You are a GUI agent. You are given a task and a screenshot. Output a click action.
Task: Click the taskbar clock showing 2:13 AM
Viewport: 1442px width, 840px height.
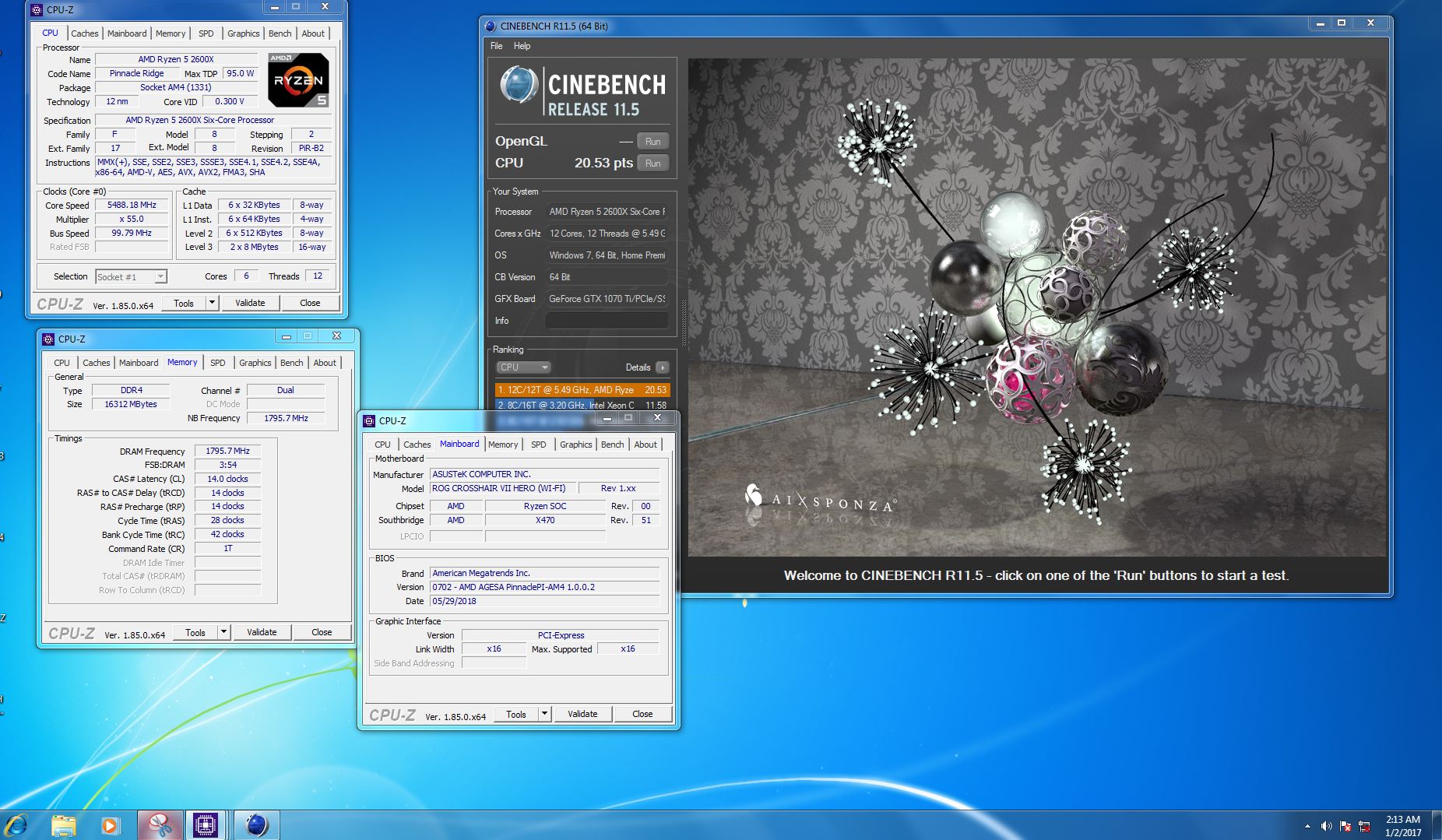coord(1402,826)
